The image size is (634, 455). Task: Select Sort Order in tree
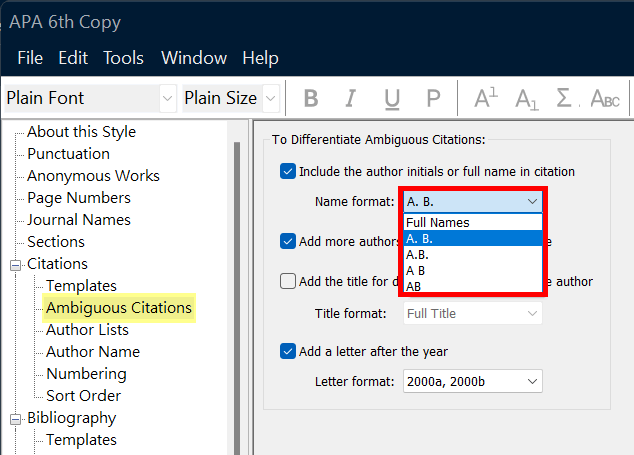pyautogui.click(x=83, y=396)
